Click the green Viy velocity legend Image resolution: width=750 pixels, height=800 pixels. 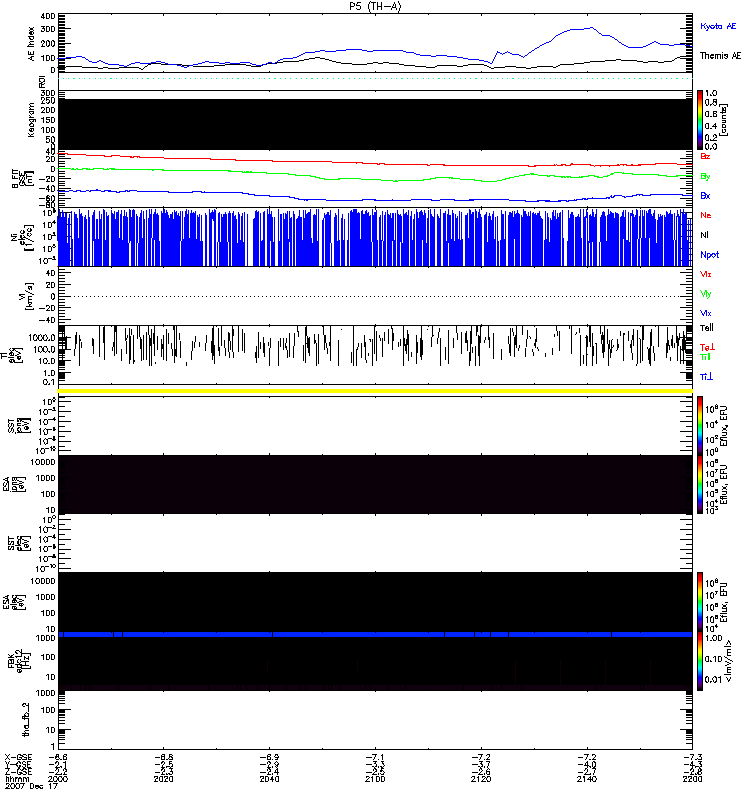[x=705, y=293]
